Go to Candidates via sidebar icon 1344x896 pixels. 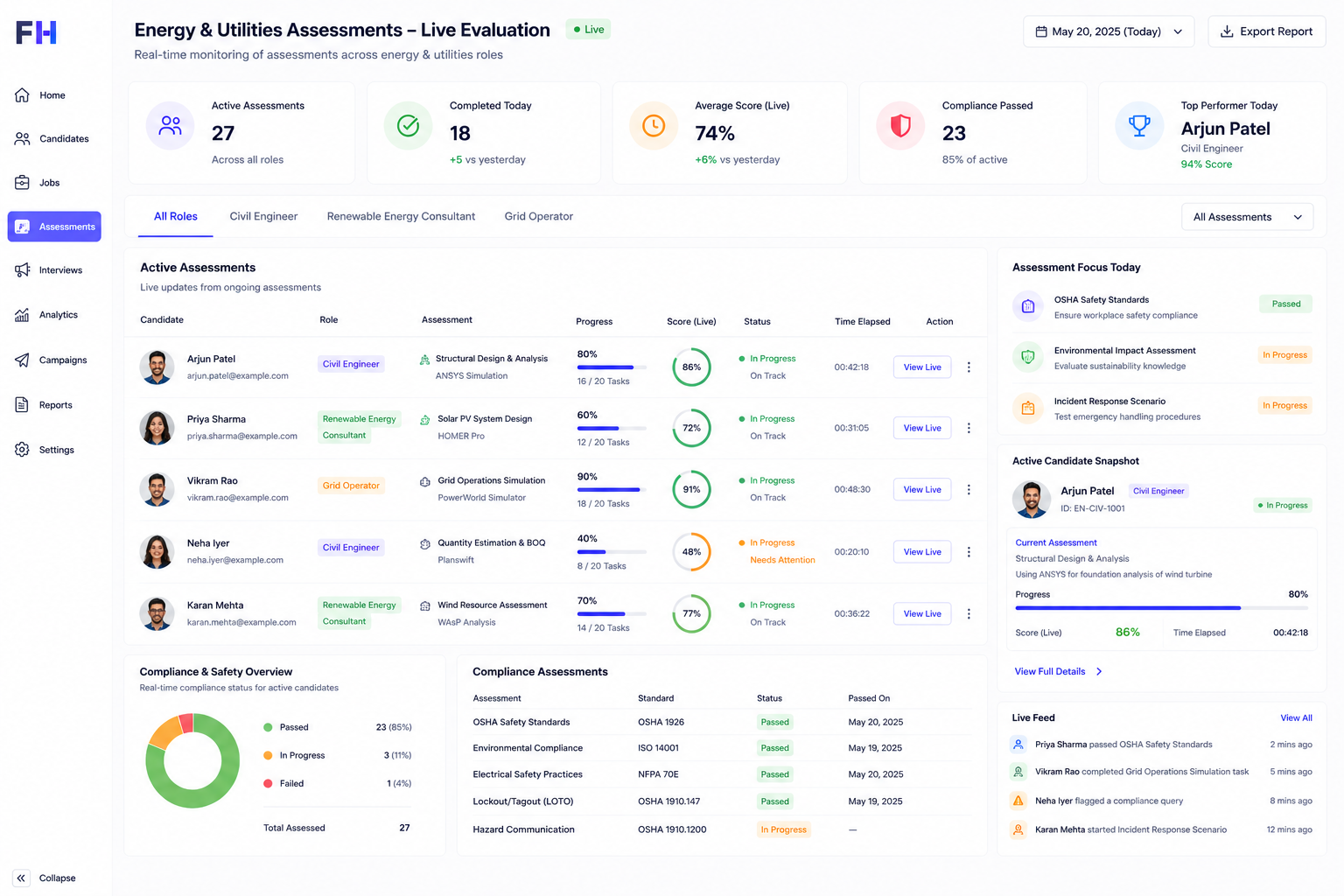[x=22, y=138]
